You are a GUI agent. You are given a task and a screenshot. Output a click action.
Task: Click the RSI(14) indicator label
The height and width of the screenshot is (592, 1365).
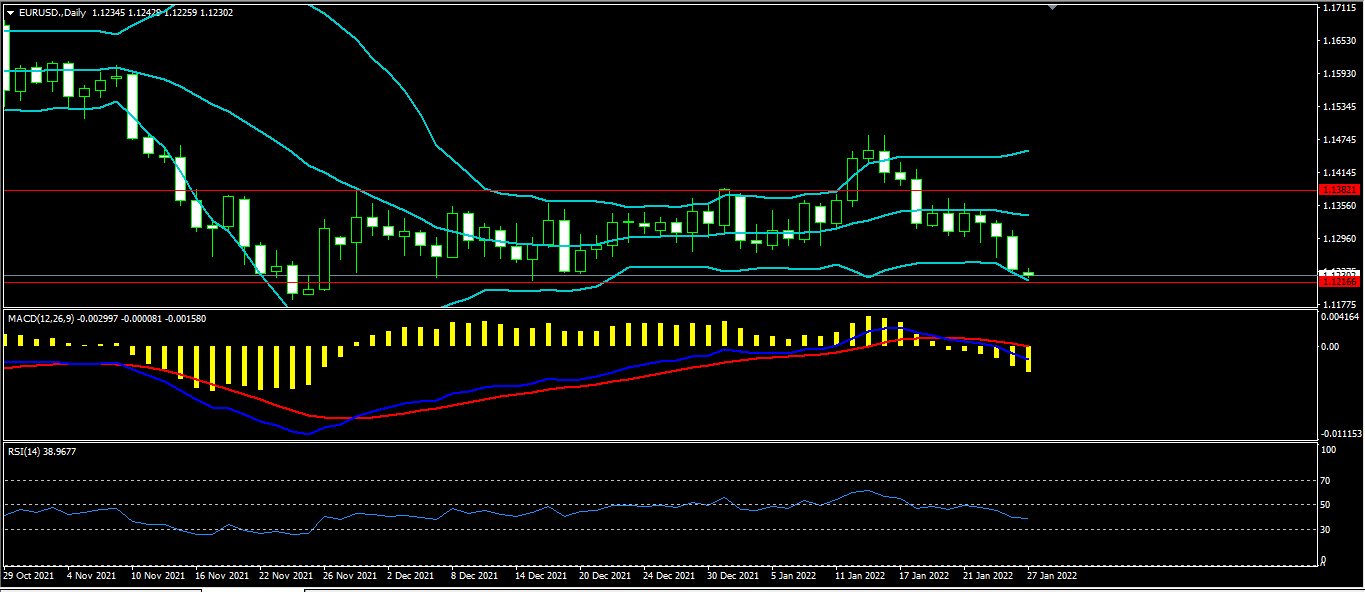[27, 451]
